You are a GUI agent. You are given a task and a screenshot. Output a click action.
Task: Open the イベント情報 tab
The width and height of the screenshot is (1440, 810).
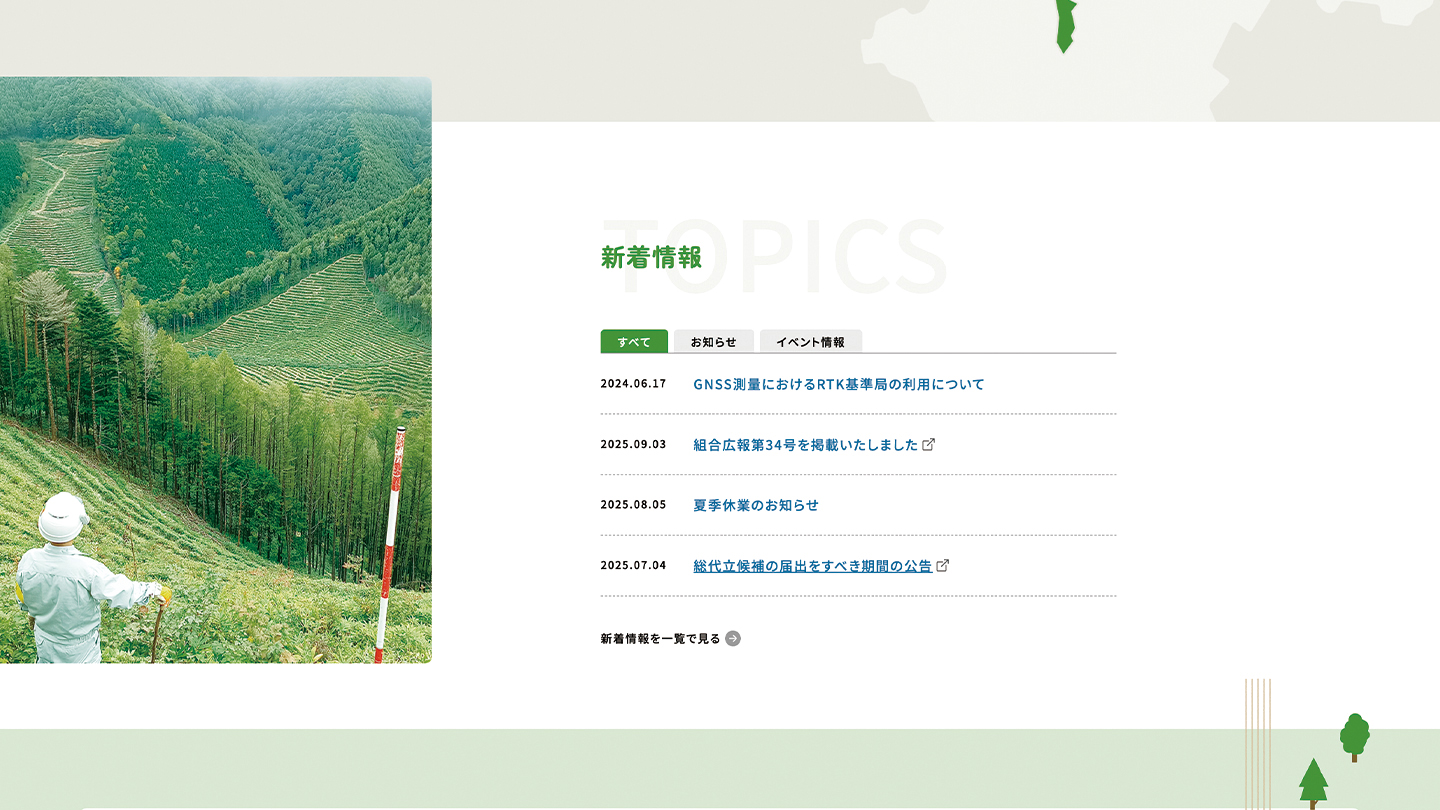(x=810, y=342)
